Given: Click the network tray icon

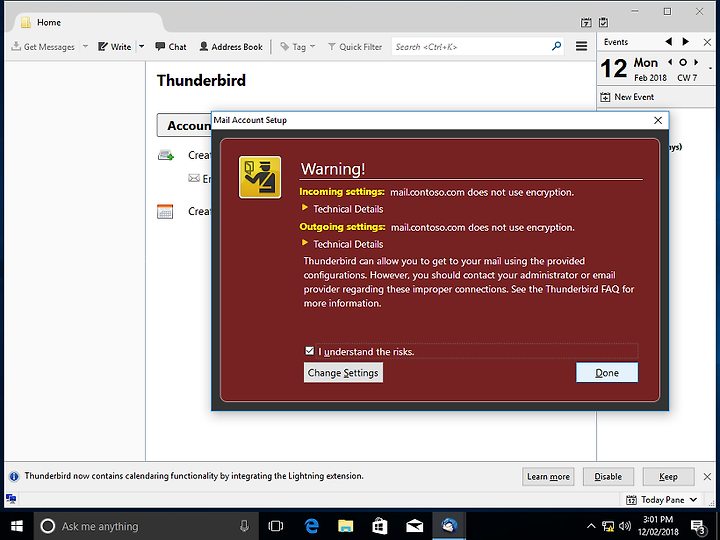Looking at the screenshot, I should [608, 526].
